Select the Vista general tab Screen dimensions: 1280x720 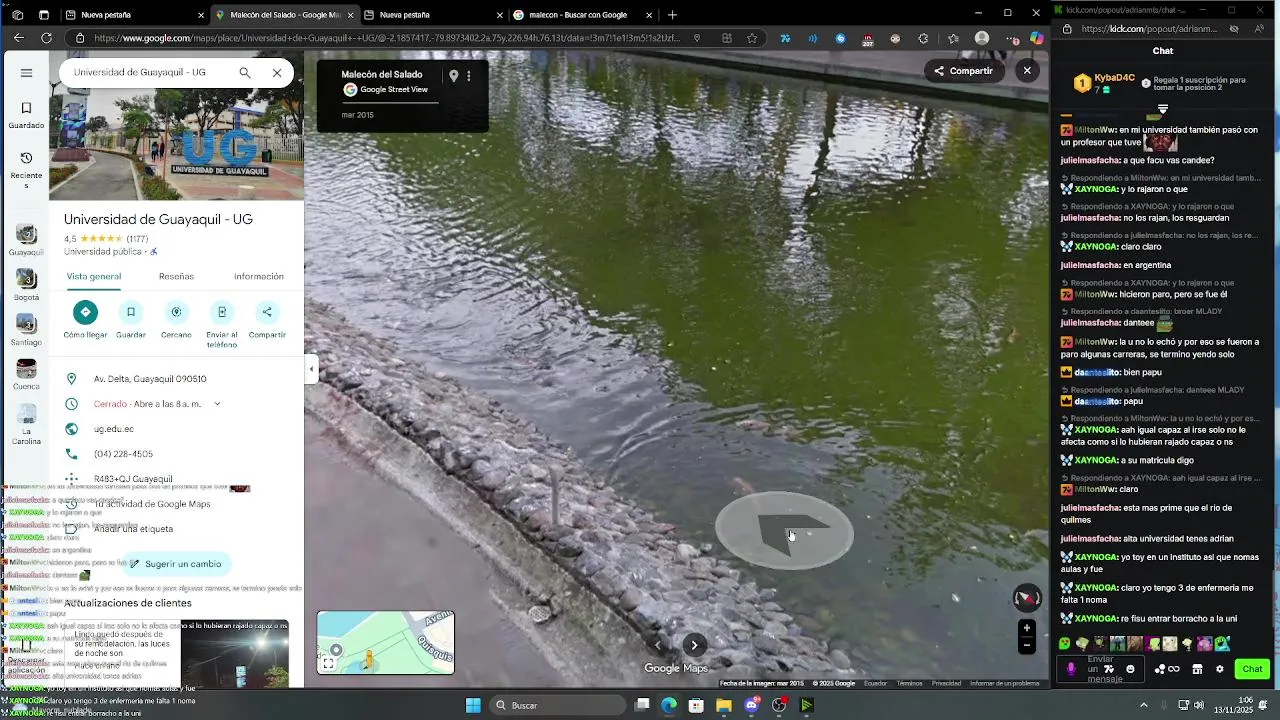click(94, 276)
